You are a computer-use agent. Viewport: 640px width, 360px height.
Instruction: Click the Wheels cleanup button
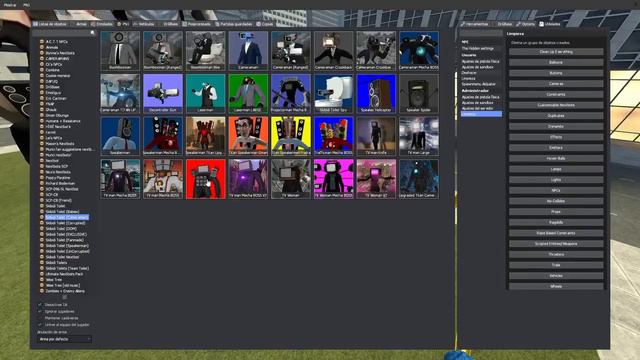click(x=556, y=286)
